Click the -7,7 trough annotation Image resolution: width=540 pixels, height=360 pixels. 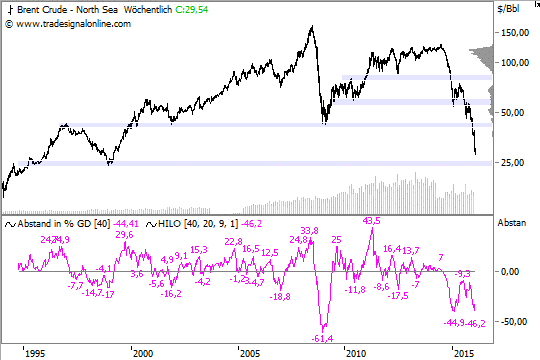[x=75, y=285]
